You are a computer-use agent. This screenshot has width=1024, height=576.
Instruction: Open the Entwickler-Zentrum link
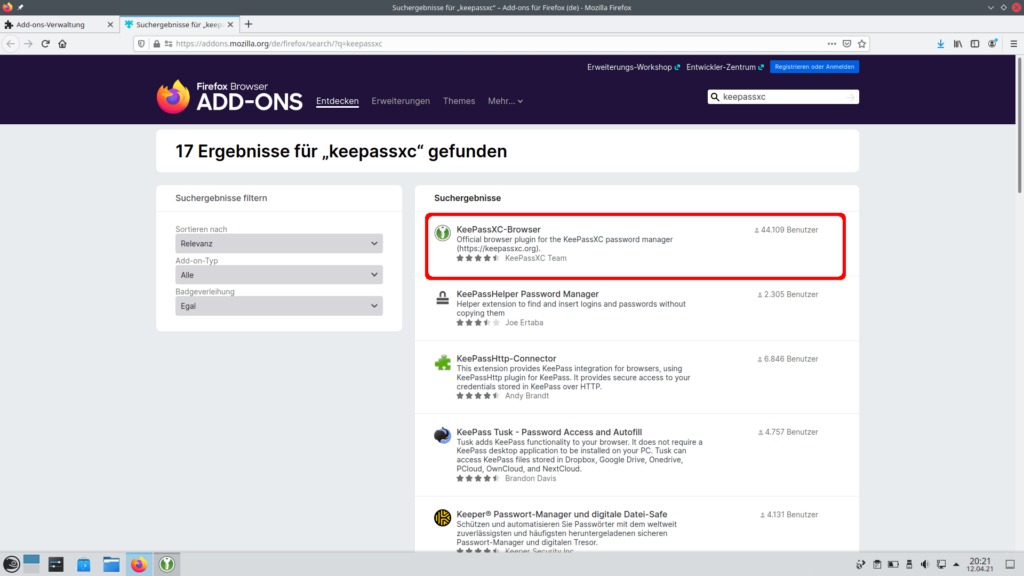[724, 67]
